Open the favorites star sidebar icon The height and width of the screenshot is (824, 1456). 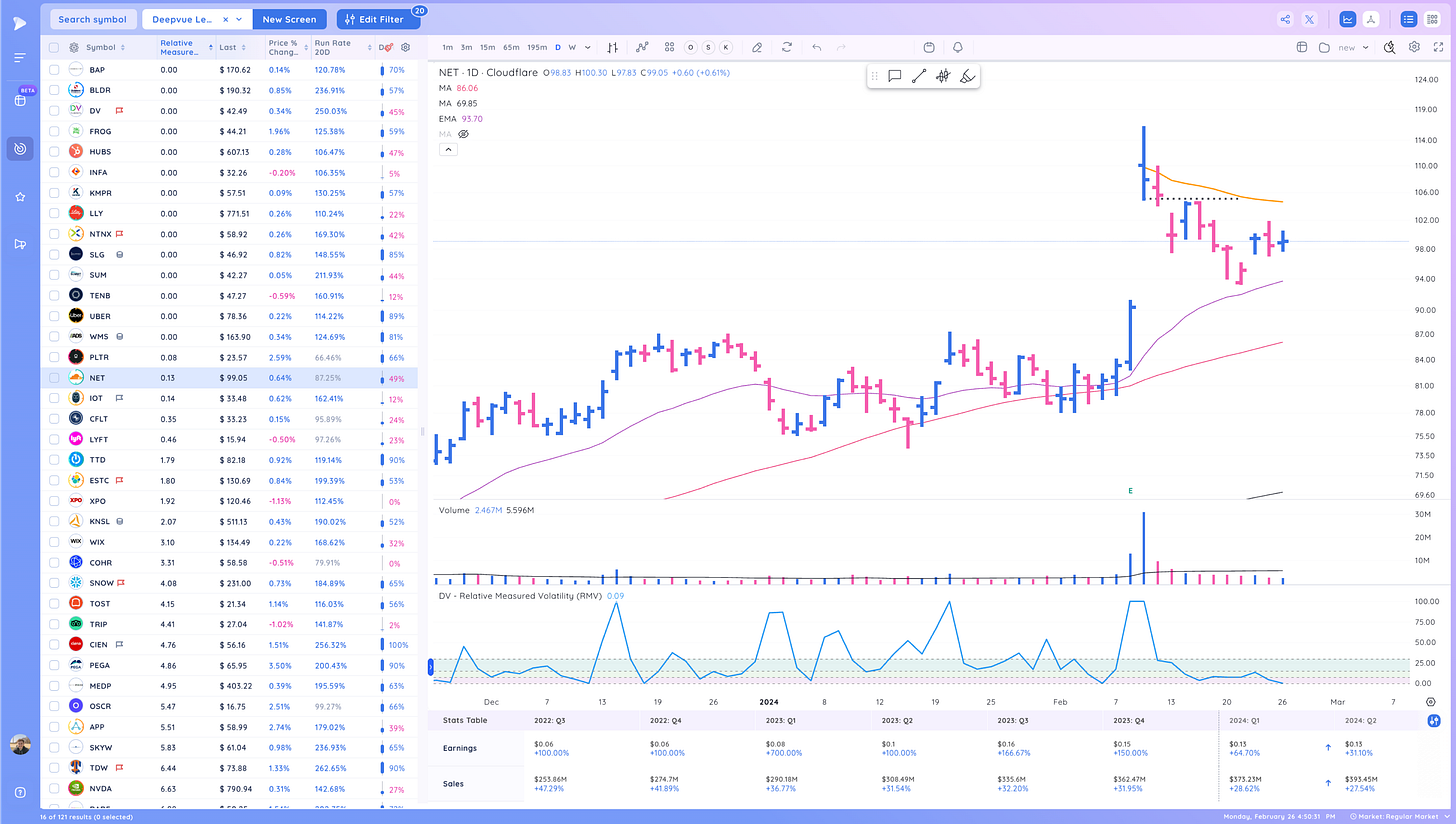point(20,197)
